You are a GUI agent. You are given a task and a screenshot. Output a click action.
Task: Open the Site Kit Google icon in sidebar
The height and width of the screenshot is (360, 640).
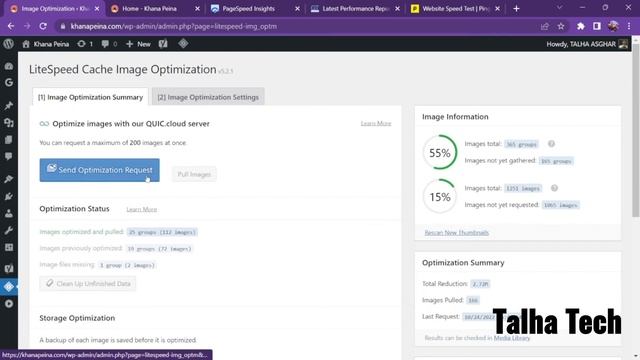pos(9,83)
